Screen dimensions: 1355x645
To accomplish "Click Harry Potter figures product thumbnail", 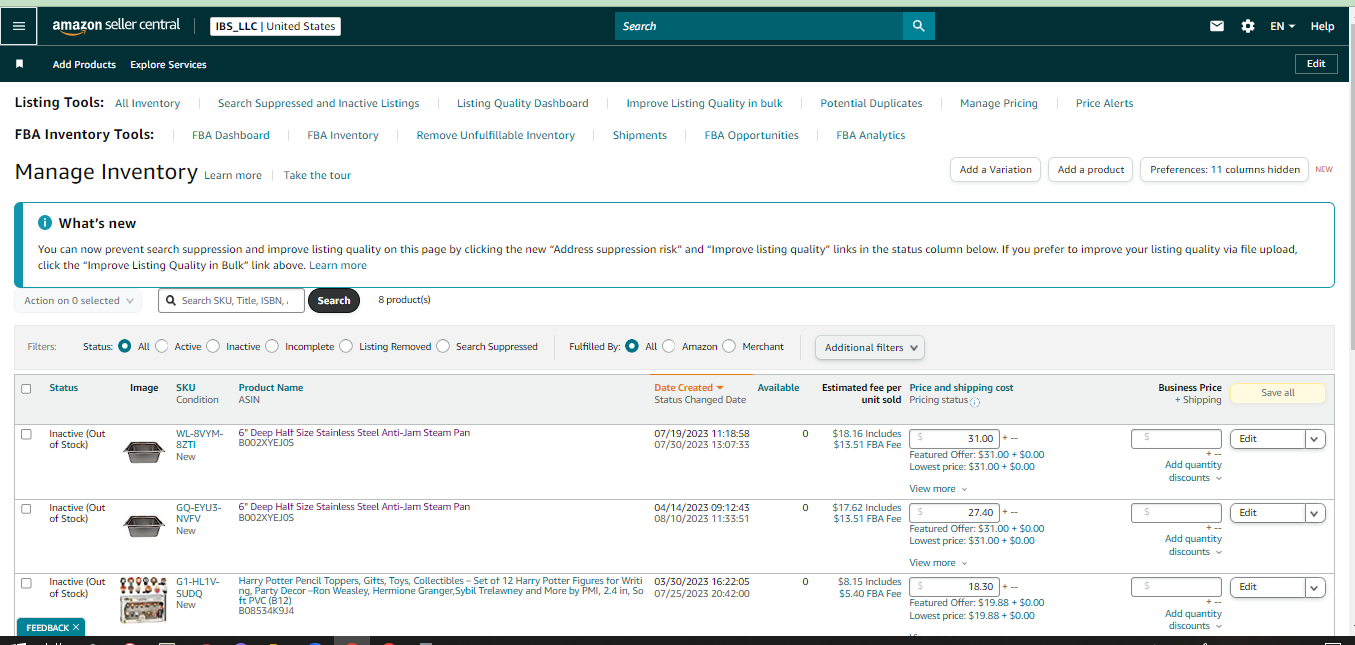I will (x=143, y=599).
